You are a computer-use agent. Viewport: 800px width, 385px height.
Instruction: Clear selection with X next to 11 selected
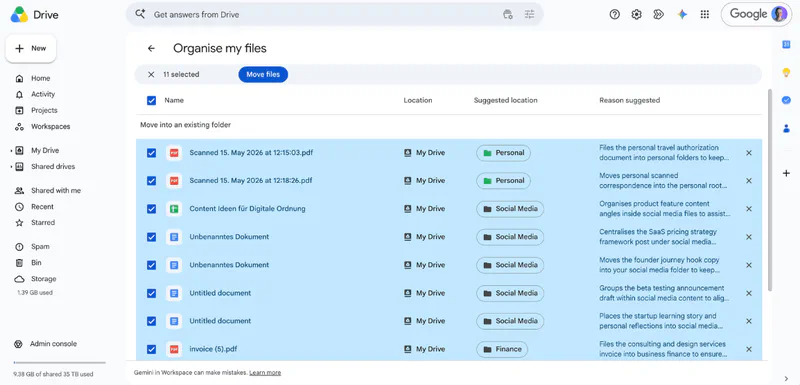pos(151,74)
